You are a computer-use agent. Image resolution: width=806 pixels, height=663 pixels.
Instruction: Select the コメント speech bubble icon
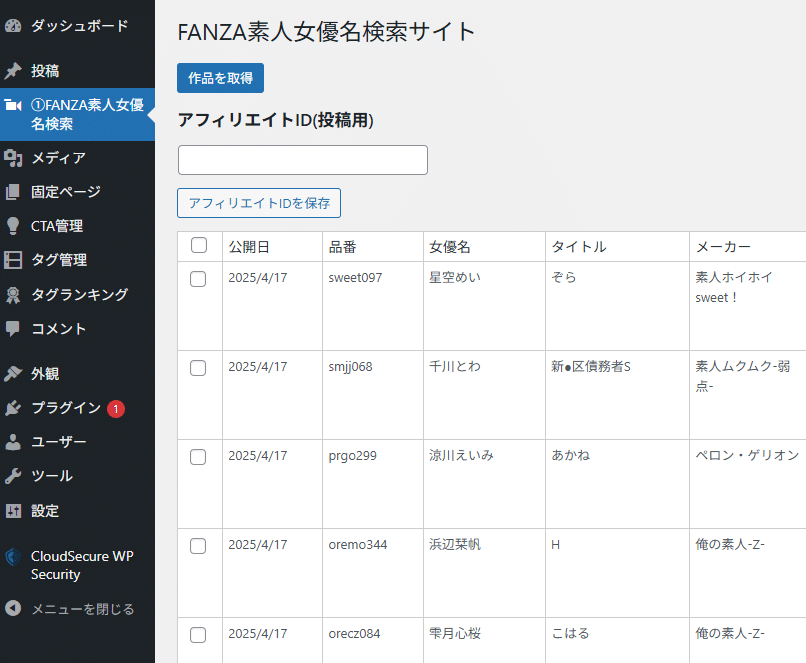pos(14,328)
